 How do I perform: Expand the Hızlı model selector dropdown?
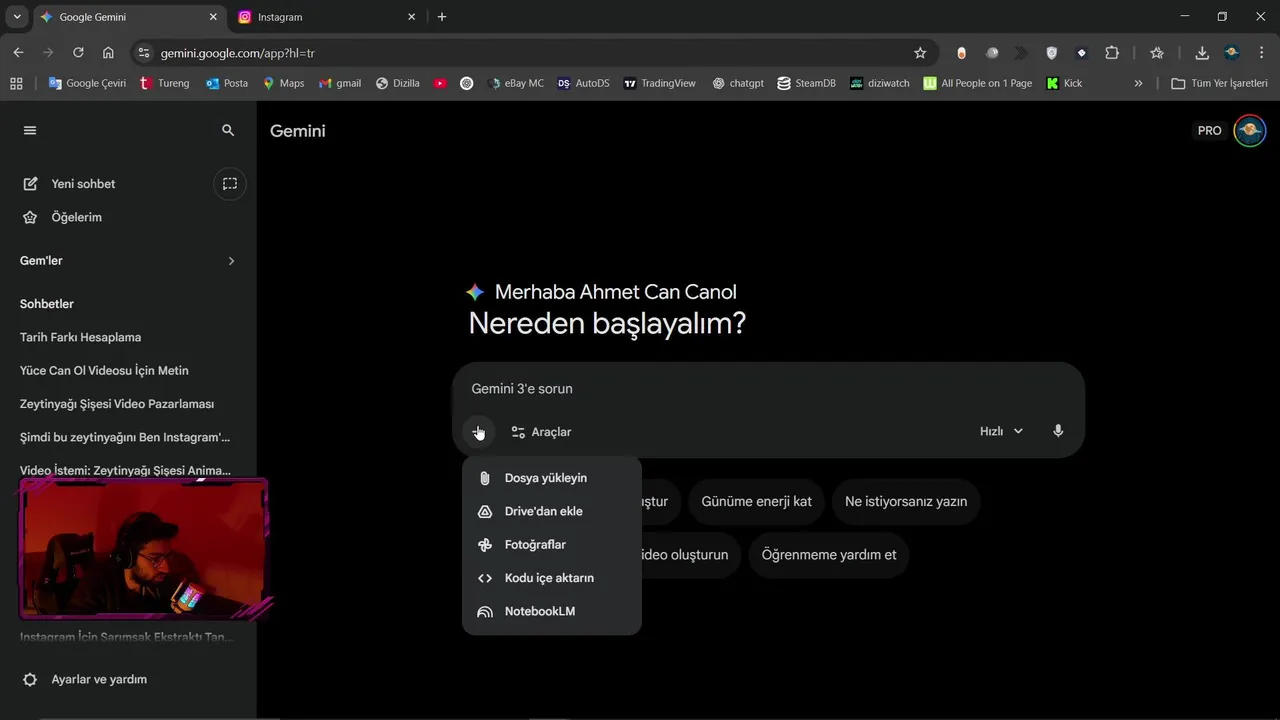[x=1001, y=431]
